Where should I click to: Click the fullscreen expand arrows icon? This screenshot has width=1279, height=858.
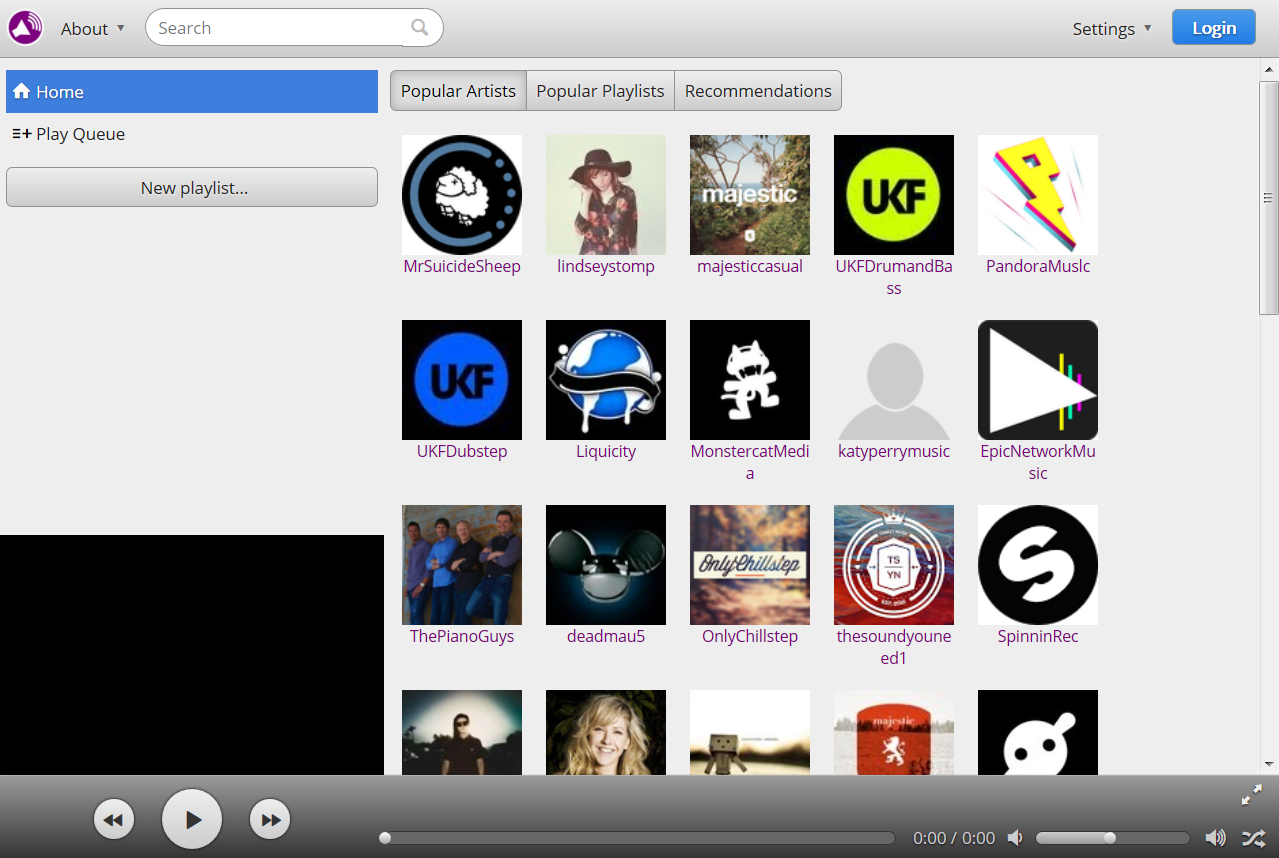click(x=1252, y=796)
